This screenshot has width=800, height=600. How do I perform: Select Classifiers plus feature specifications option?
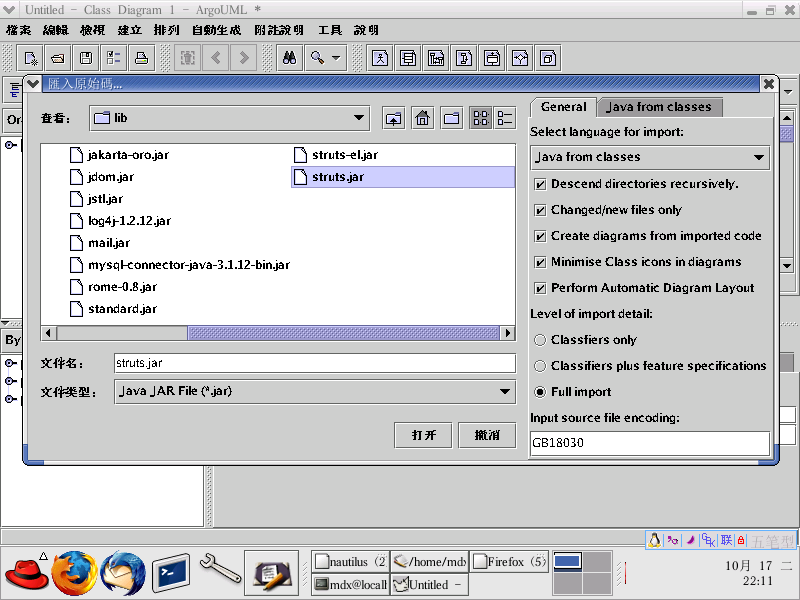[x=540, y=366]
